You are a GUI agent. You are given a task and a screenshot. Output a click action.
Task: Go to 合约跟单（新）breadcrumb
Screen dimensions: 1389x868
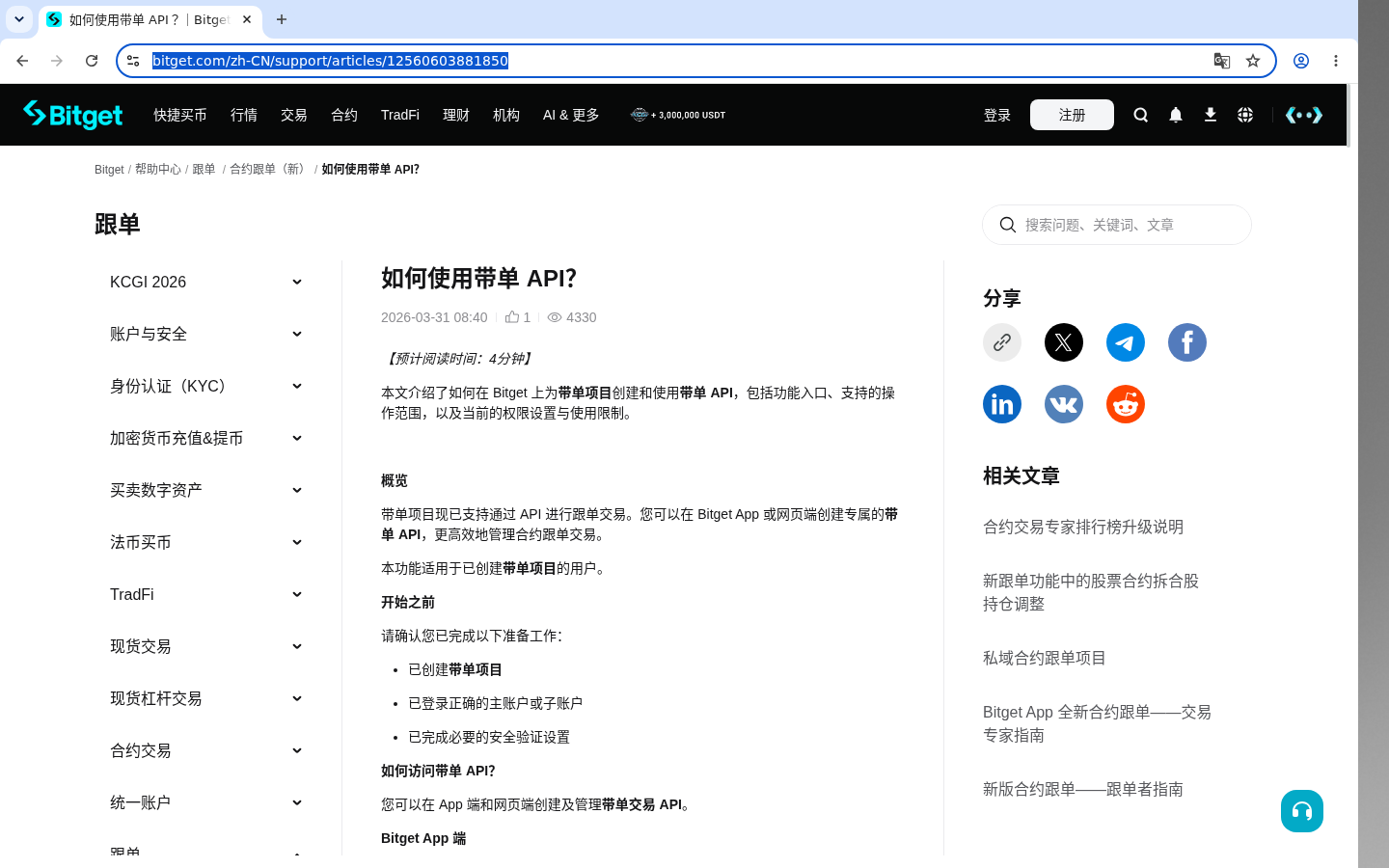point(270,169)
